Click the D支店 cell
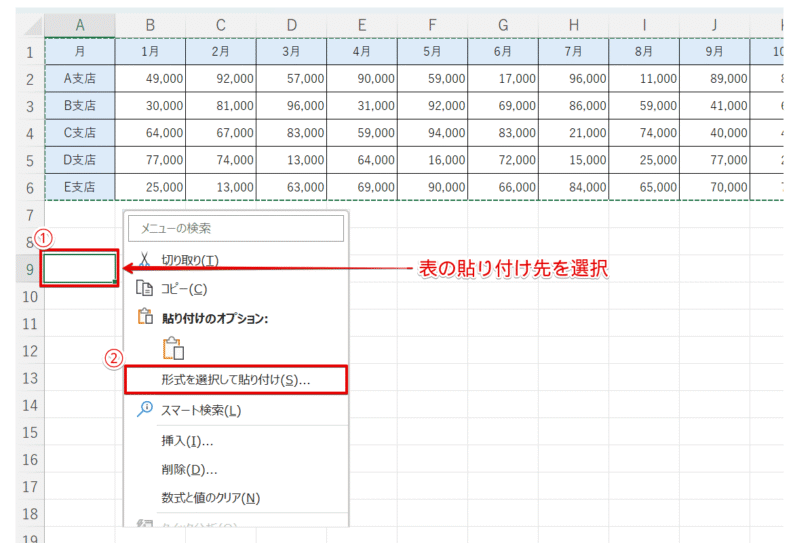The image size is (812, 543). (x=80, y=160)
